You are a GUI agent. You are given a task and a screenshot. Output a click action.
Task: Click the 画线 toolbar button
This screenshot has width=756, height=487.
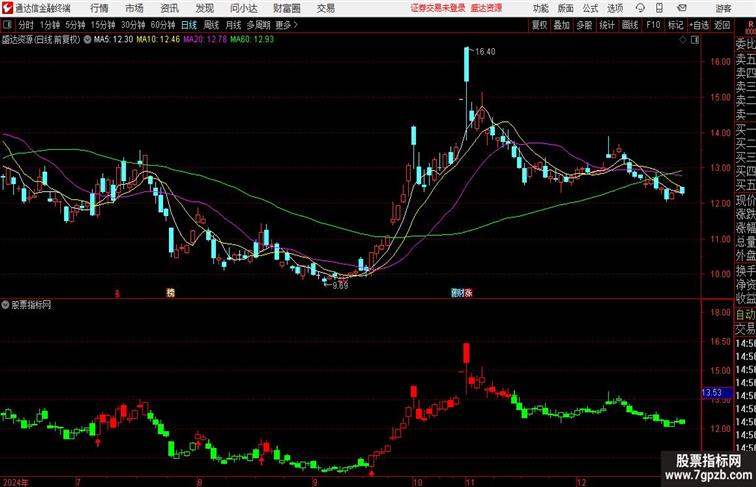click(630, 25)
